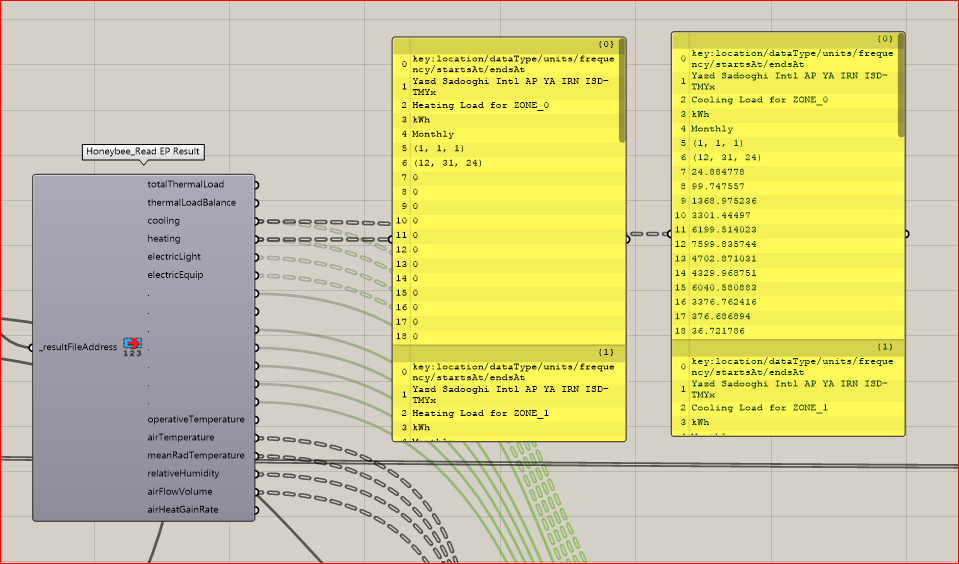
Task: Click value 4329.968751 in cooling panel
Action: point(724,273)
